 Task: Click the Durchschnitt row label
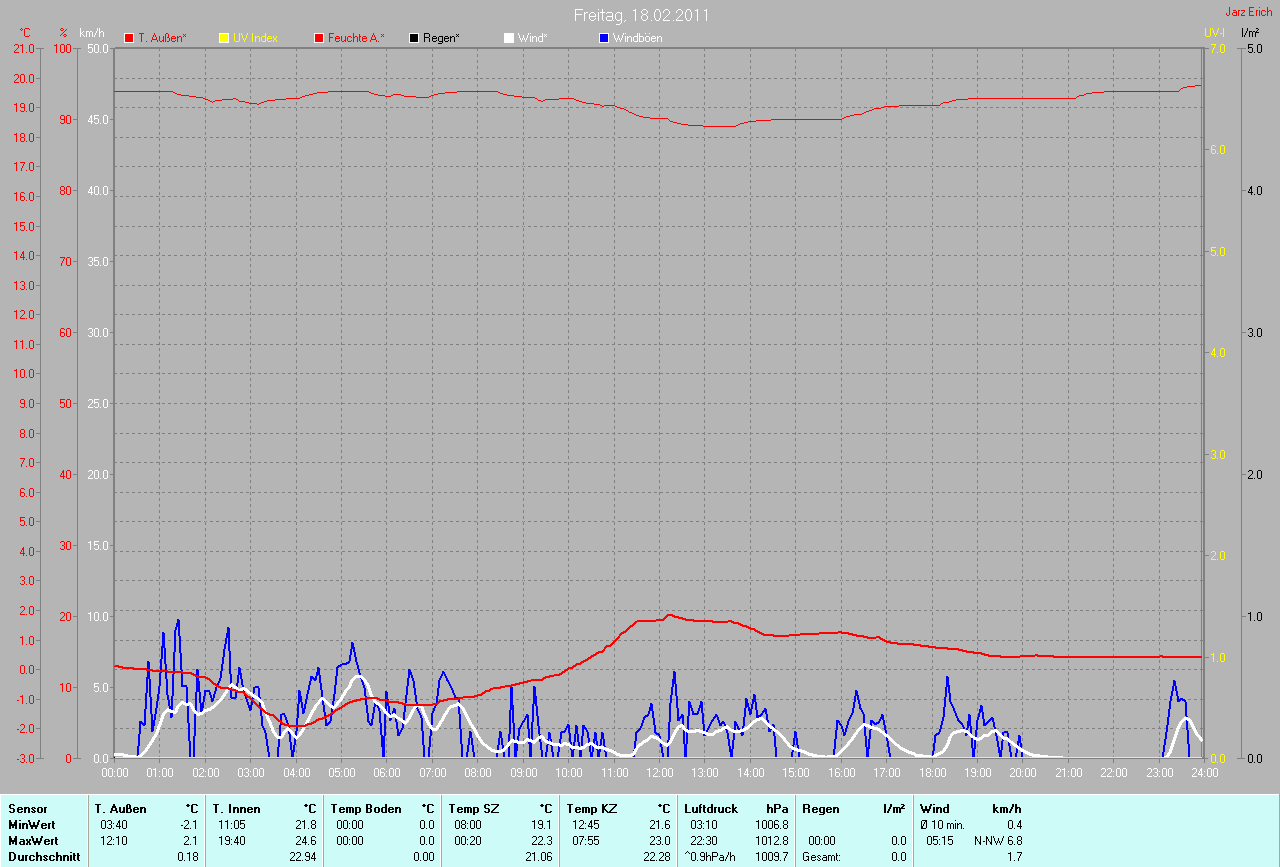pyautogui.click(x=43, y=857)
